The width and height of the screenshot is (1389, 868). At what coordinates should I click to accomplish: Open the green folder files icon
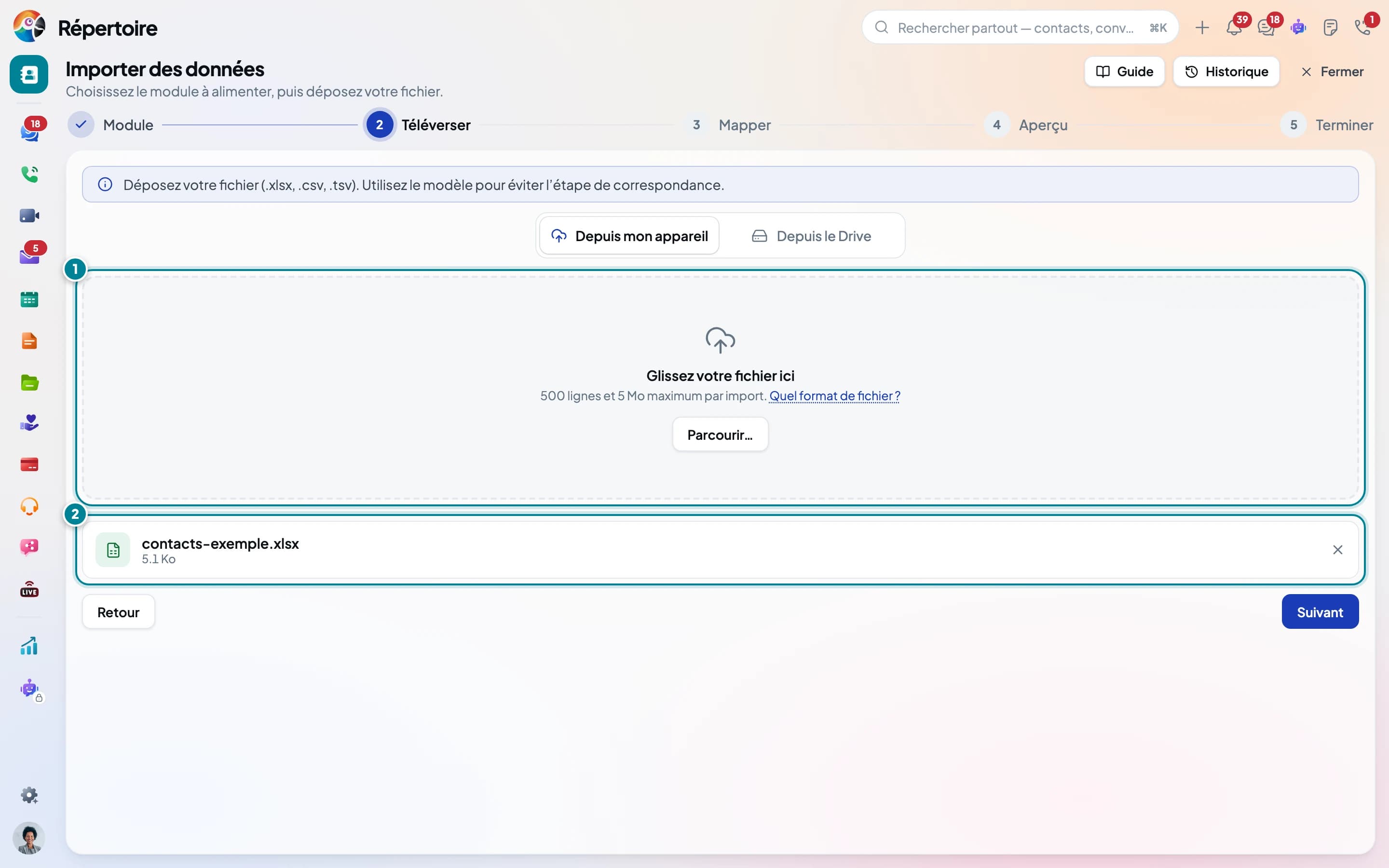29,382
